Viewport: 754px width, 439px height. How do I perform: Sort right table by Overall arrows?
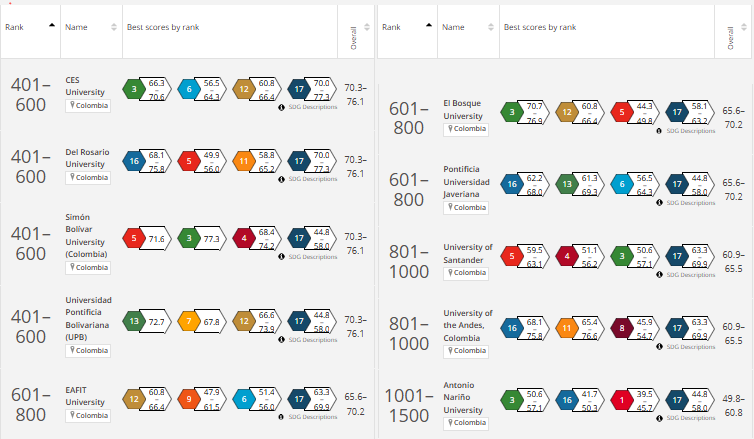click(744, 27)
